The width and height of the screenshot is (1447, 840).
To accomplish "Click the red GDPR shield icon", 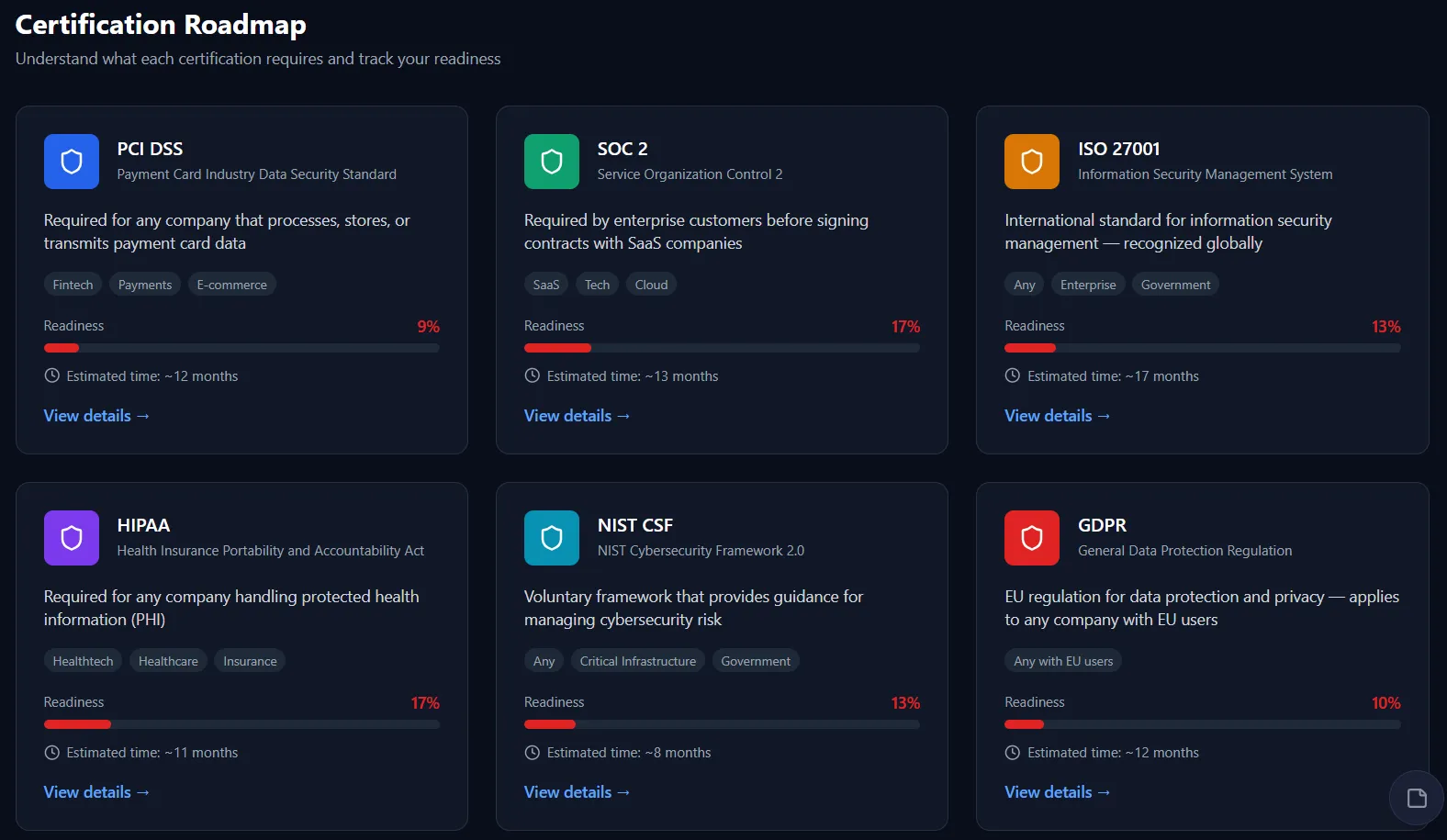I will pos(1032,538).
